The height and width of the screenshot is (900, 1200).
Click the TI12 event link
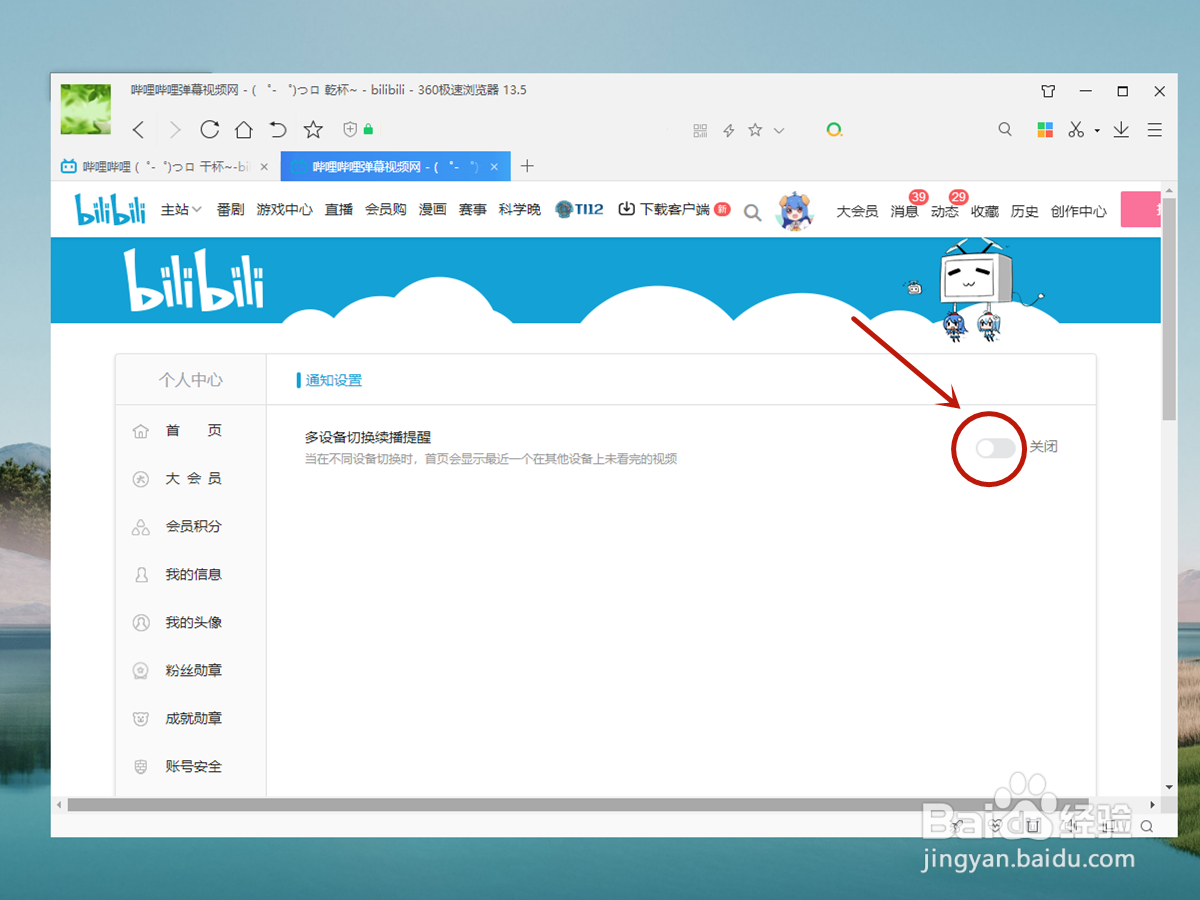579,209
